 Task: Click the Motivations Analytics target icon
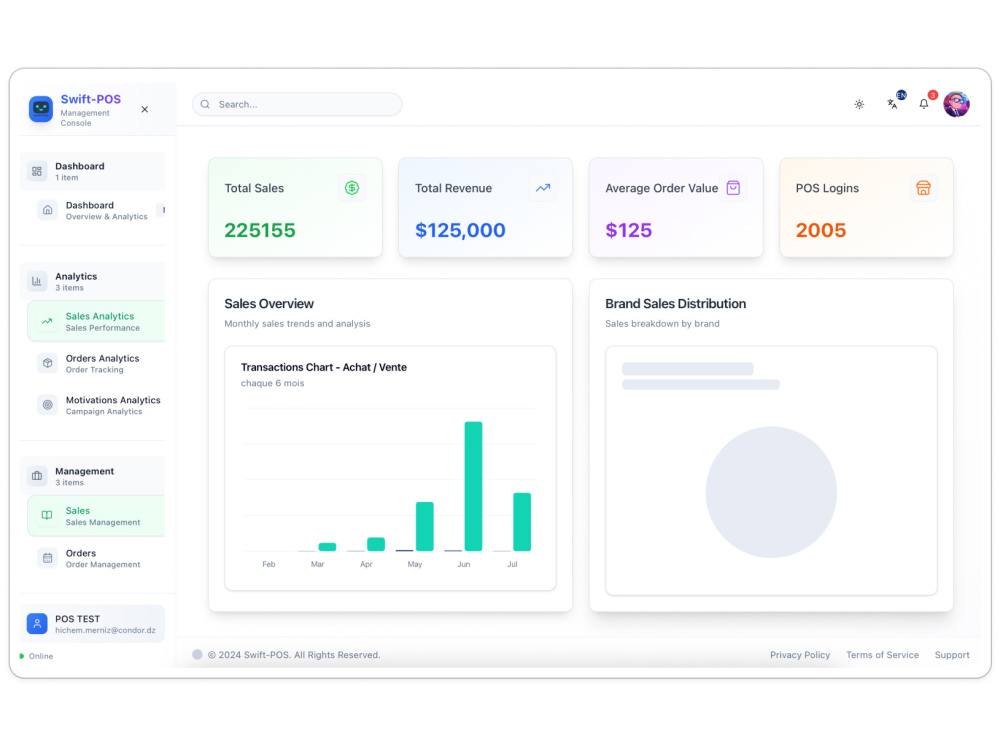[47, 405]
